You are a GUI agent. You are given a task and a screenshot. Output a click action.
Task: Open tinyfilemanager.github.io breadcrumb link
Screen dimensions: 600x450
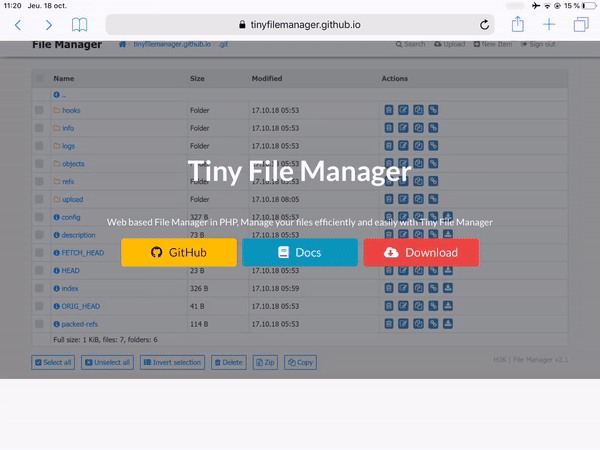pos(172,44)
